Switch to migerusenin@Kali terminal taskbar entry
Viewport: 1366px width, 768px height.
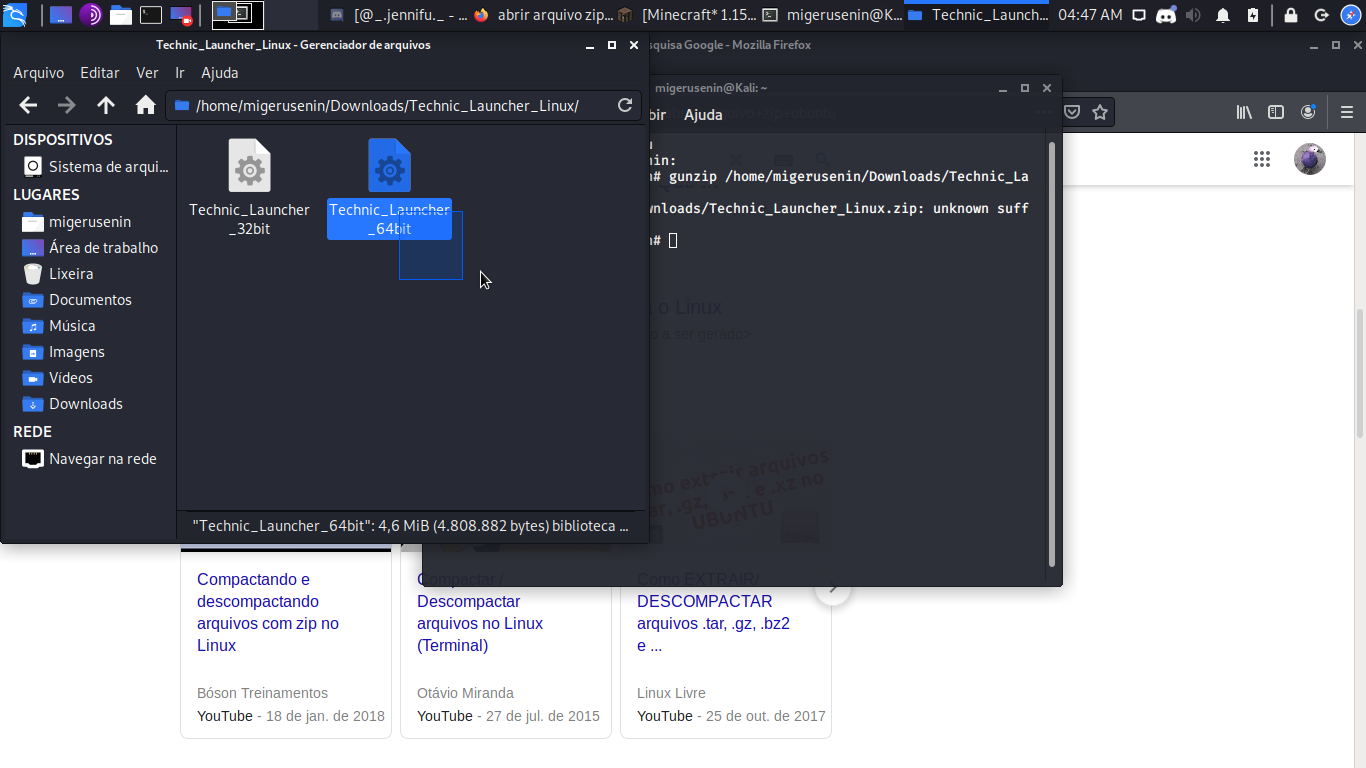831,15
